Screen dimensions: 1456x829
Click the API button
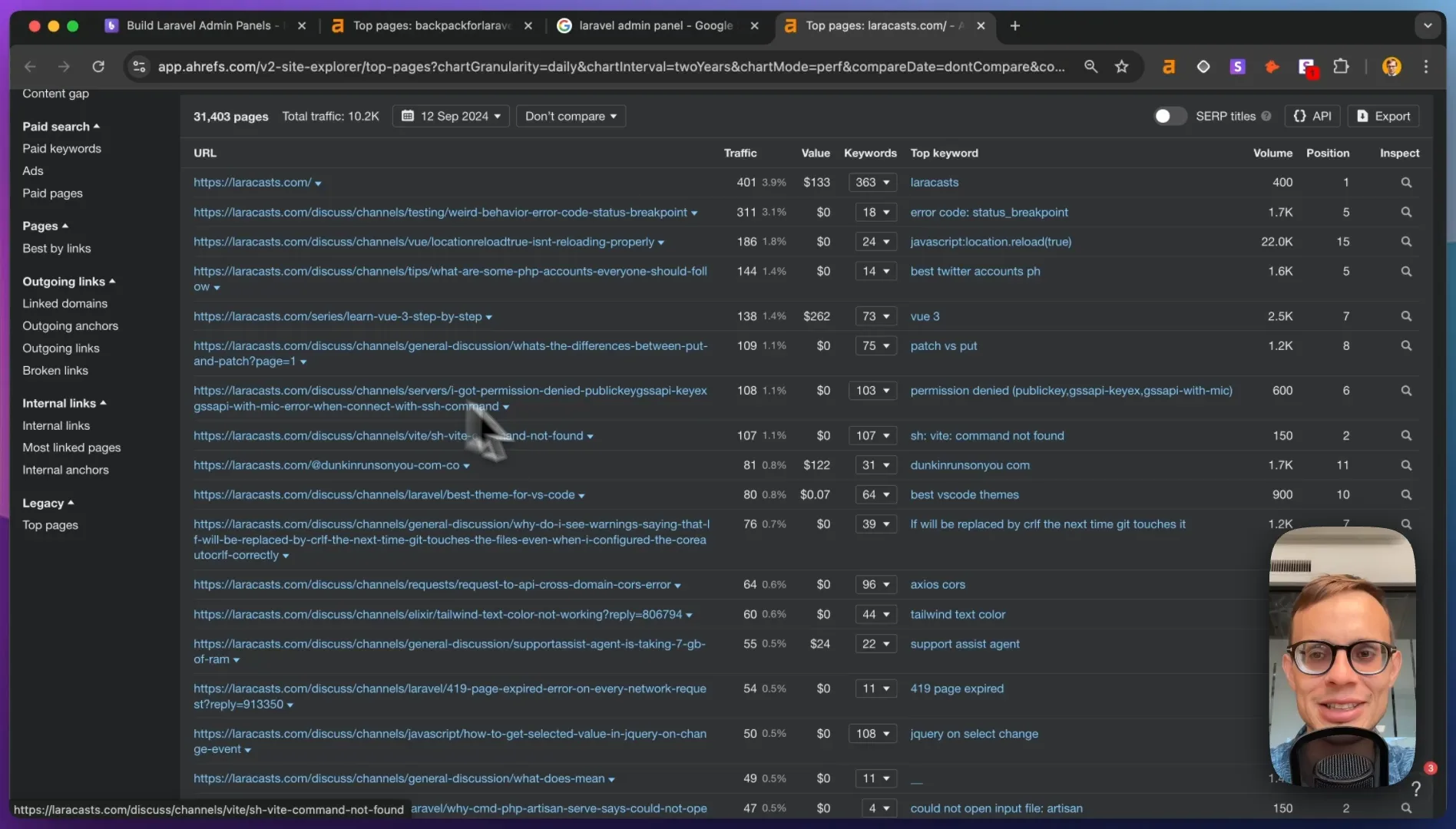(x=1312, y=117)
